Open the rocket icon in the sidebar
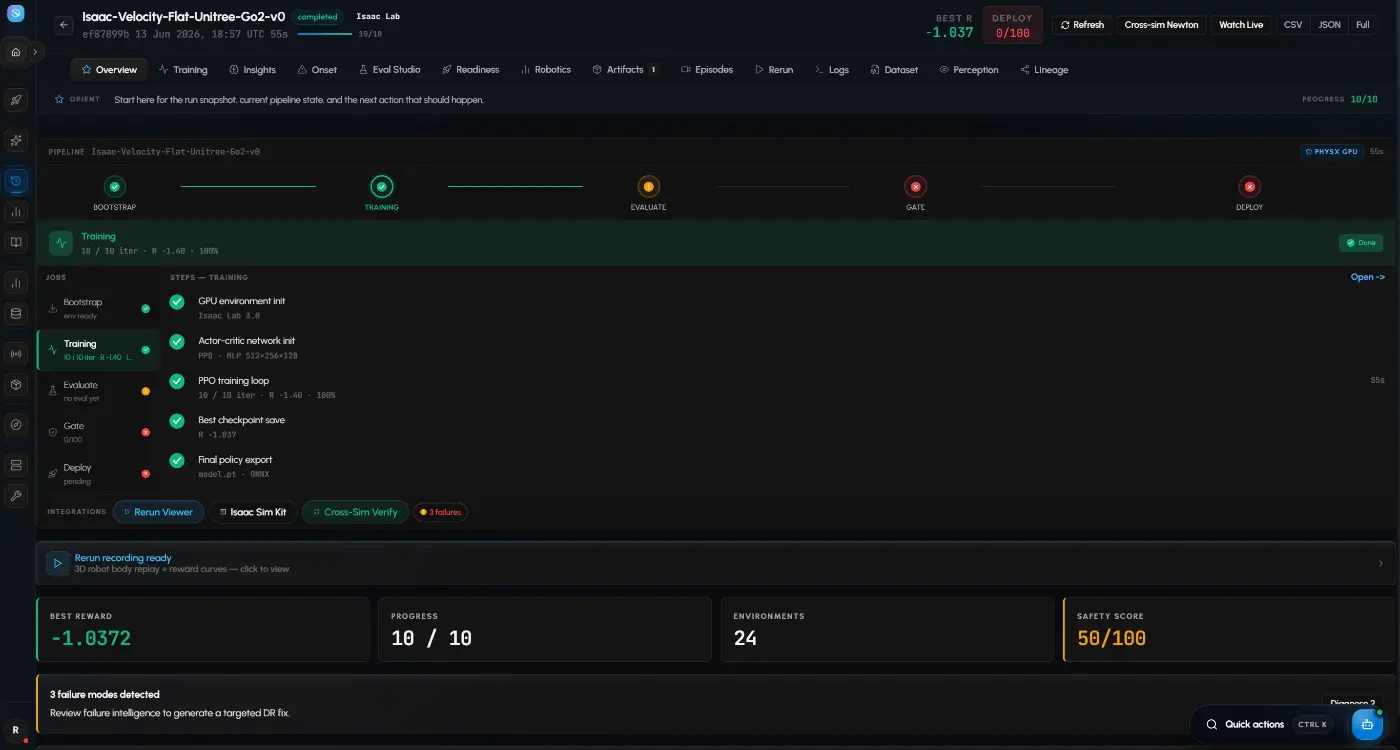1400x750 pixels. 15,100
